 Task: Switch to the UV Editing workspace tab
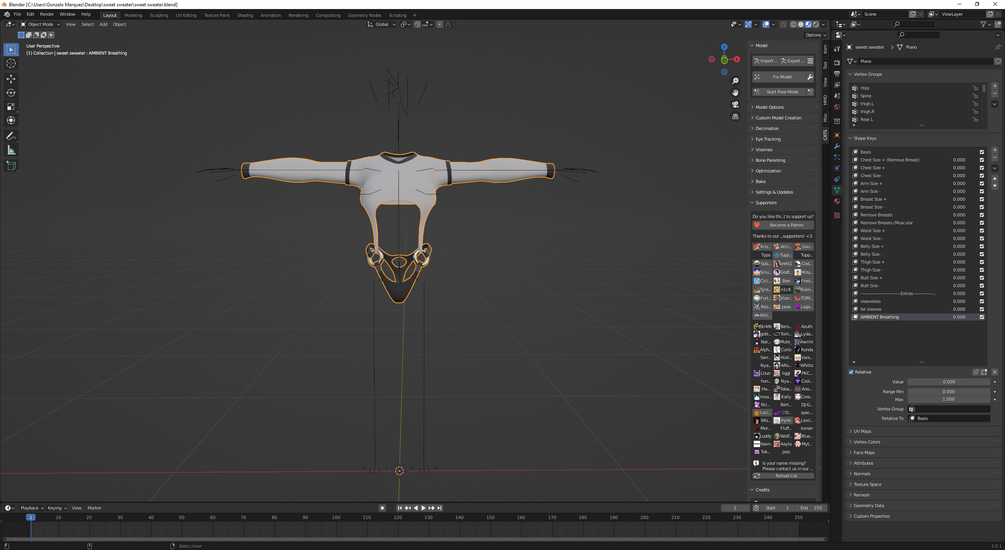pyautogui.click(x=187, y=15)
